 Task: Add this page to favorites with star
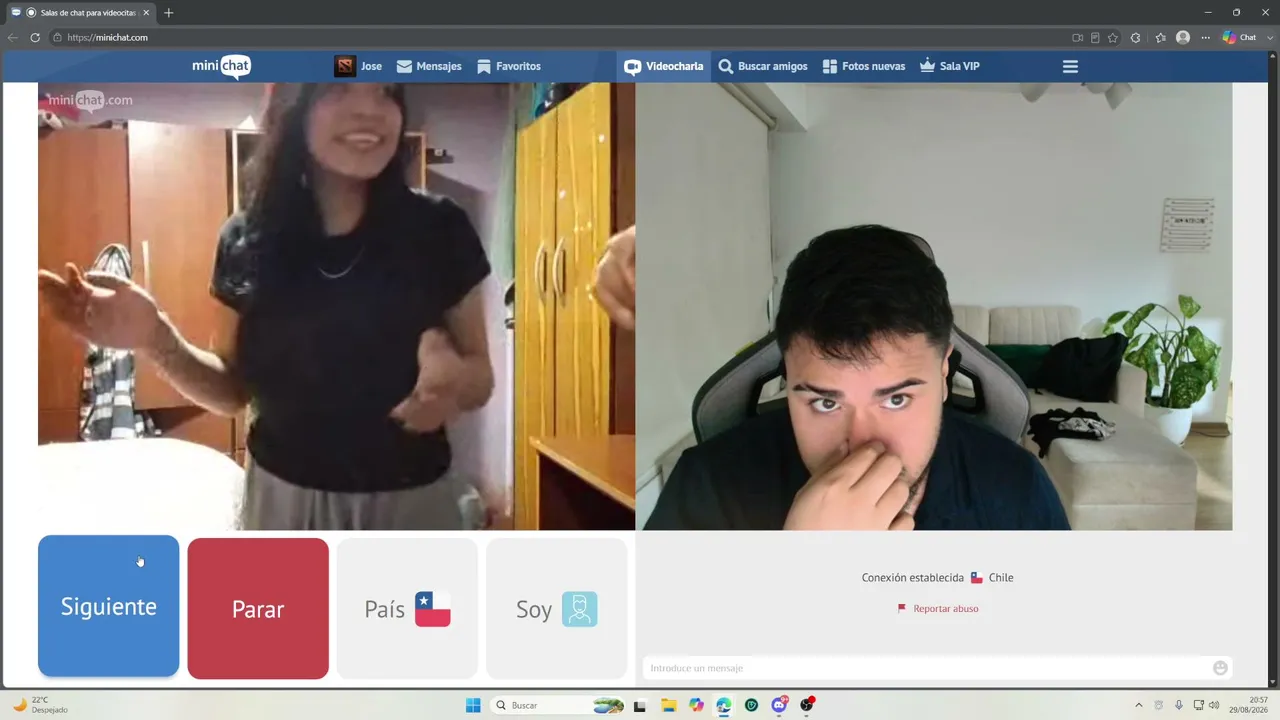tap(1113, 37)
